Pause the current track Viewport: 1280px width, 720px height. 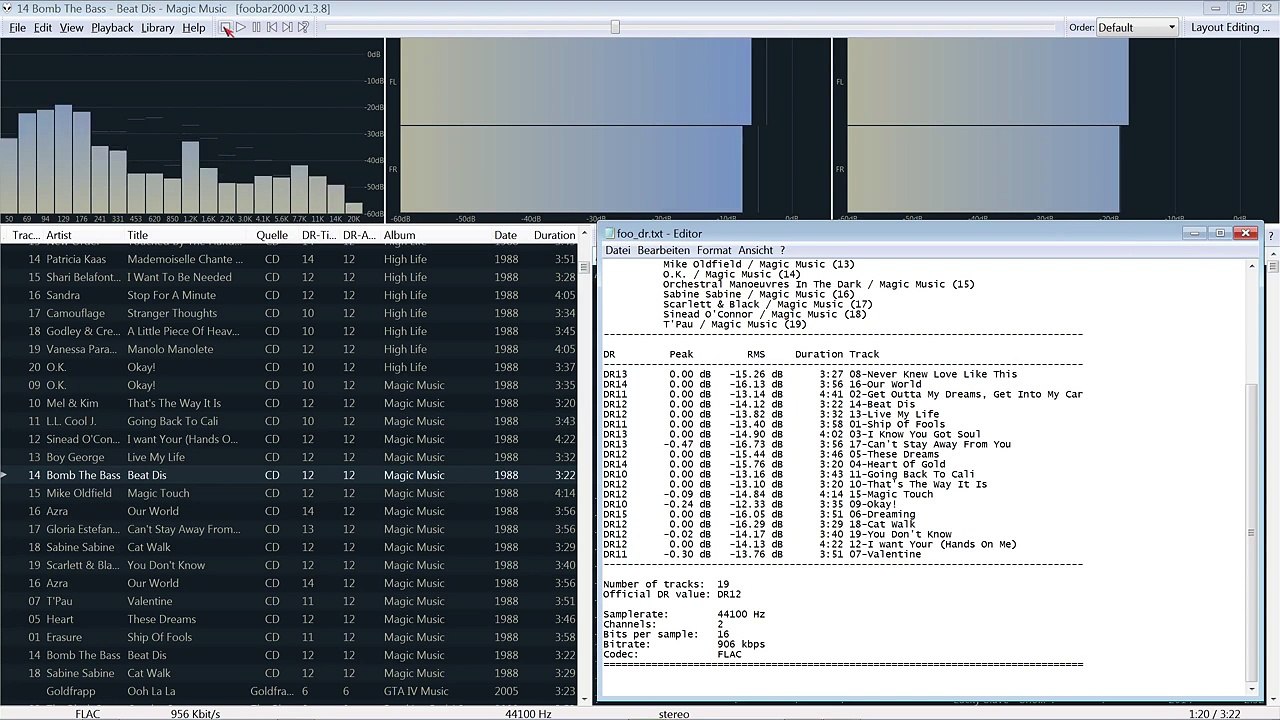(256, 28)
